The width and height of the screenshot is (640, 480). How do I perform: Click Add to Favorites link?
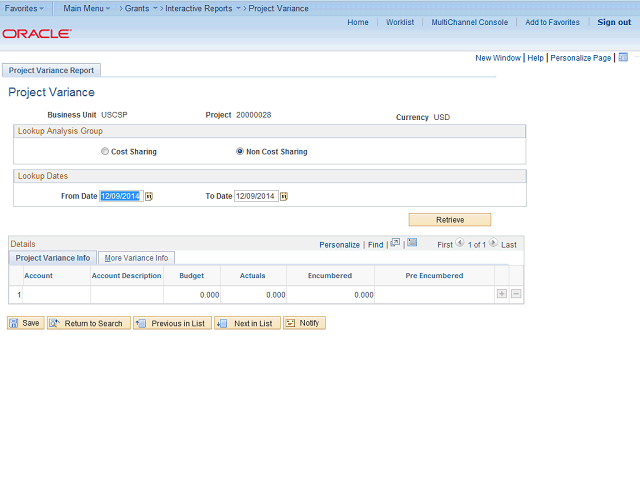[x=552, y=22]
